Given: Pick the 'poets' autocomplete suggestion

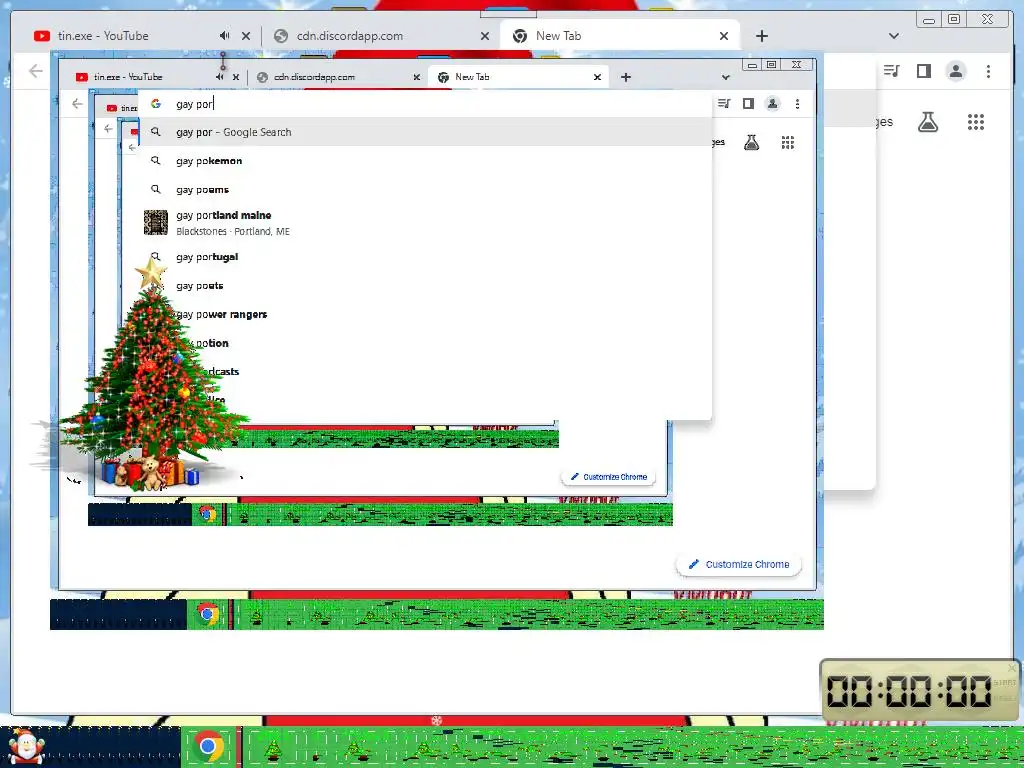Looking at the screenshot, I should pos(424,285).
